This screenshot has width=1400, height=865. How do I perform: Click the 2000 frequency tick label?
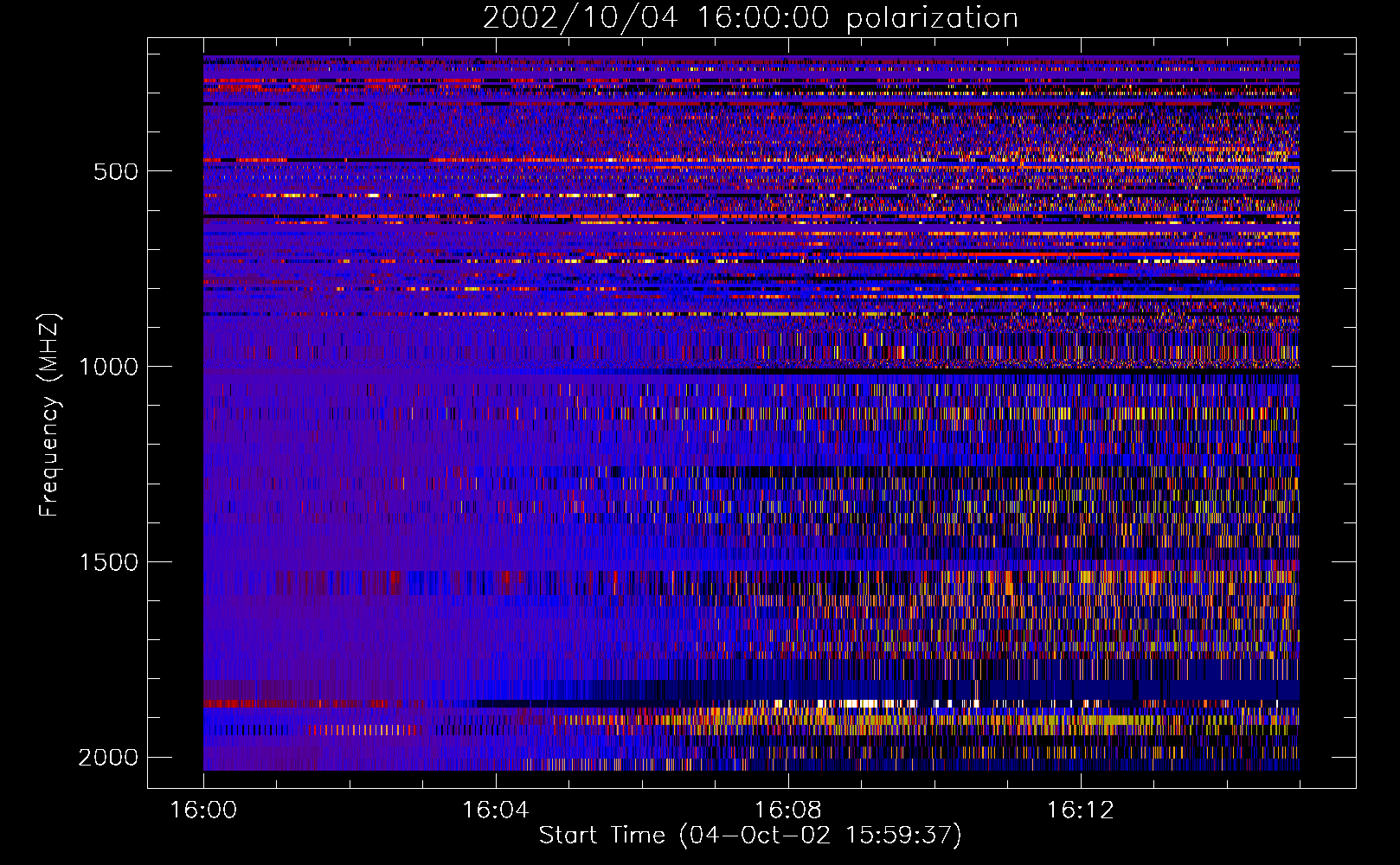pyautogui.click(x=108, y=758)
